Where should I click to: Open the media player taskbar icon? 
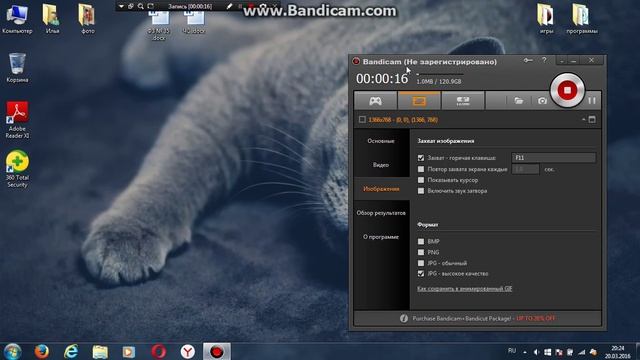pyautogui.click(x=129, y=351)
